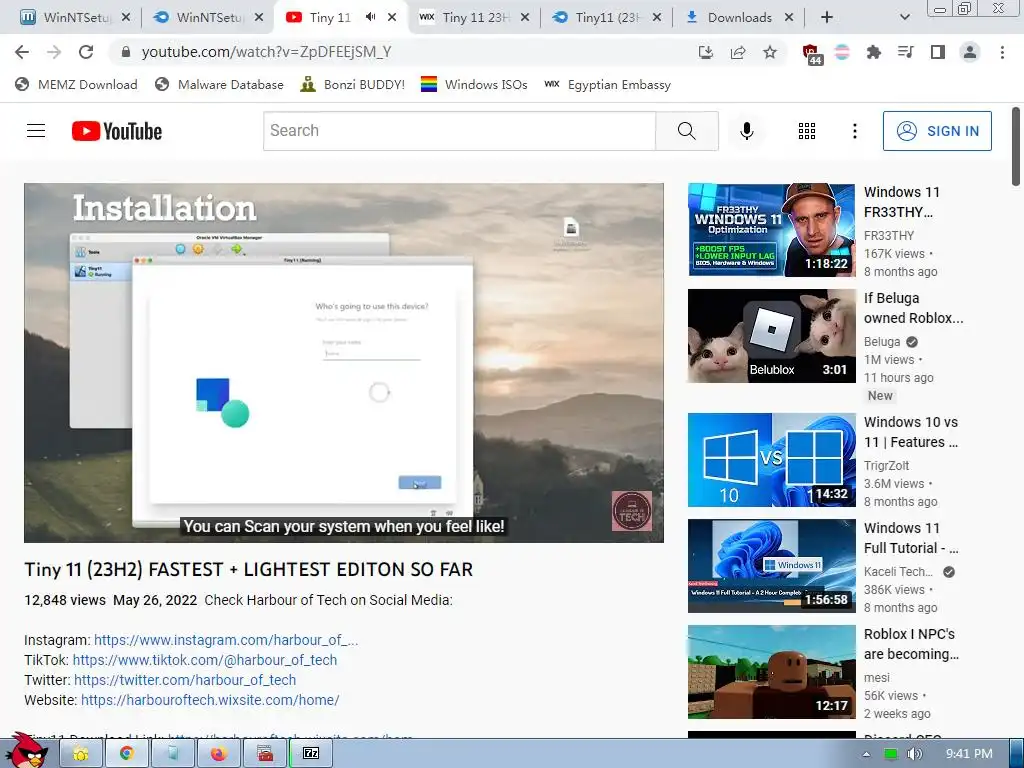Open YouTube settings three-dot menu
The image size is (1024, 768).
(854, 131)
